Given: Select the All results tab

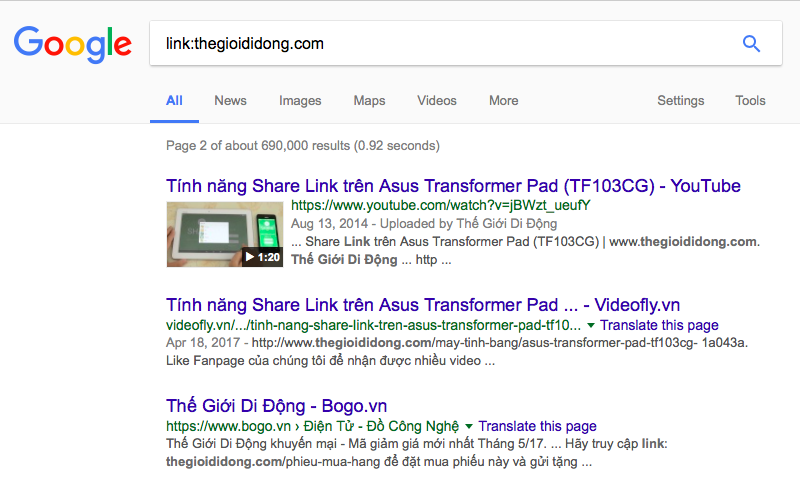Looking at the screenshot, I should point(174,100).
